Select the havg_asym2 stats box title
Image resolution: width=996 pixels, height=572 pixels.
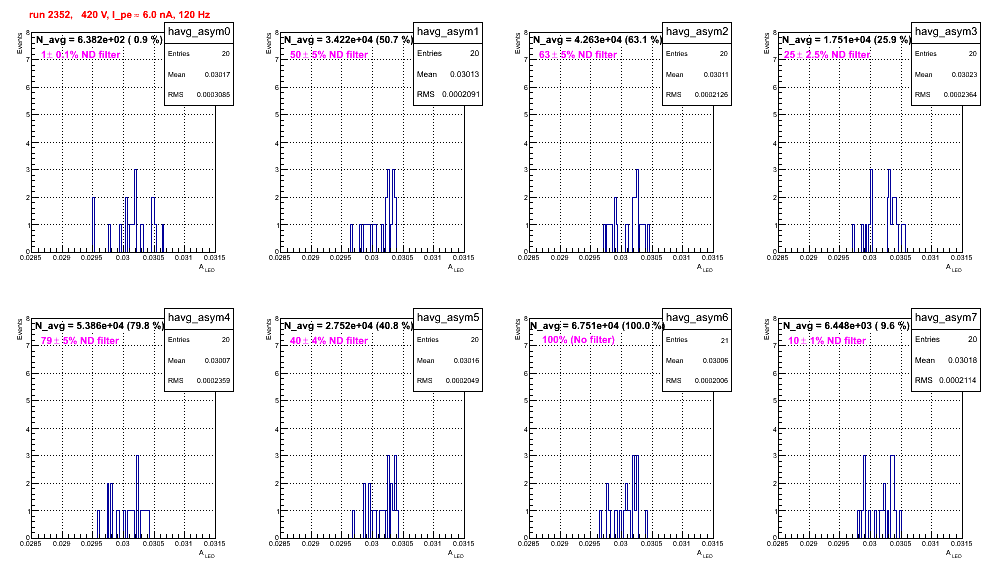click(x=697, y=31)
